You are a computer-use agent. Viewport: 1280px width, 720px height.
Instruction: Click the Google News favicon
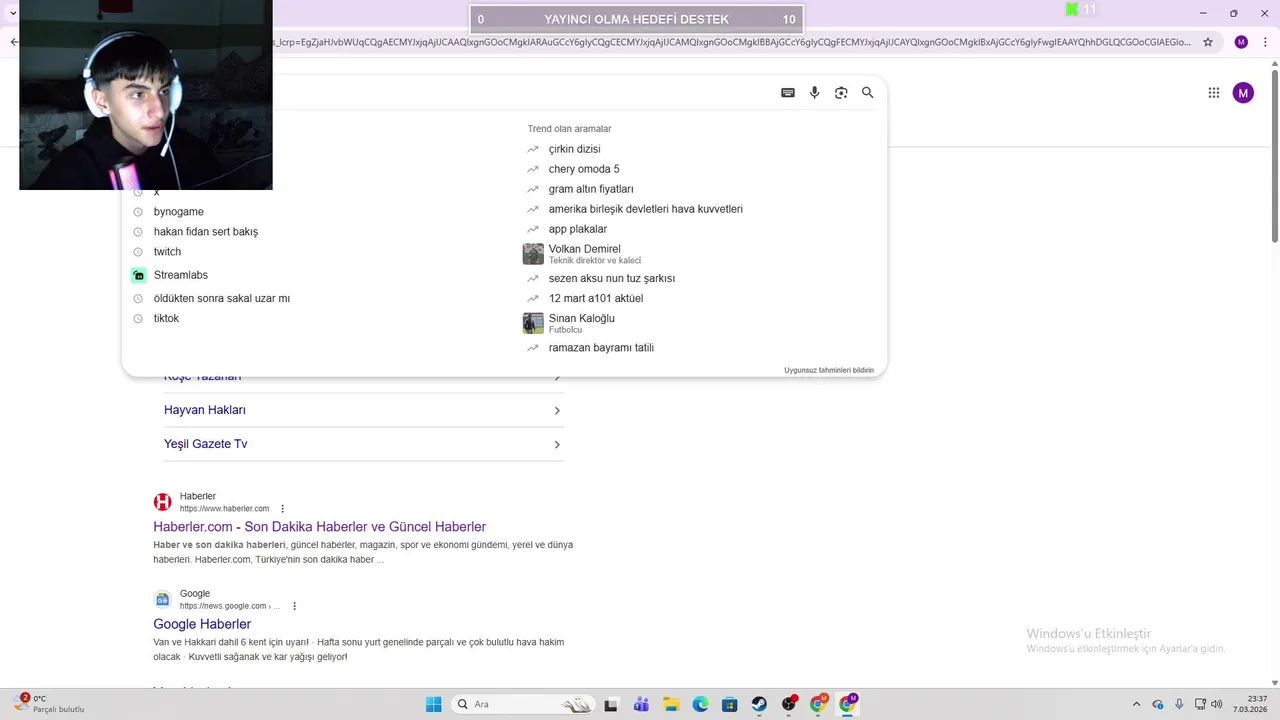click(162, 599)
